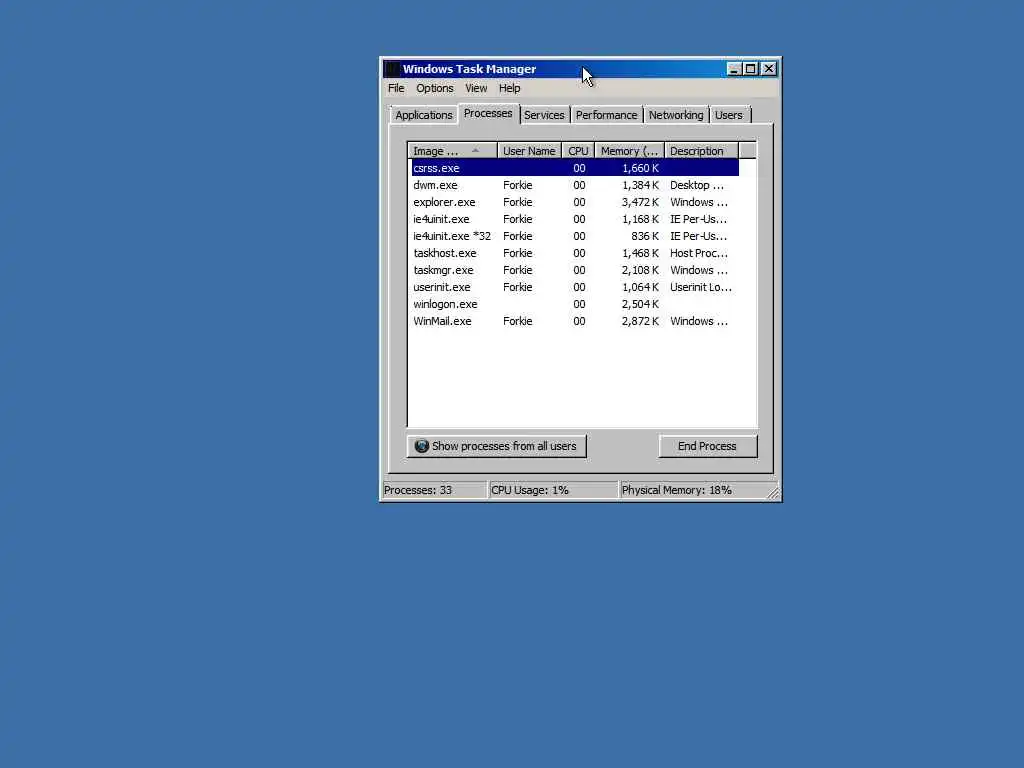This screenshot has height=768, width=1024.
Task: Sort by Image Name column header
Action: pos(453,151)
